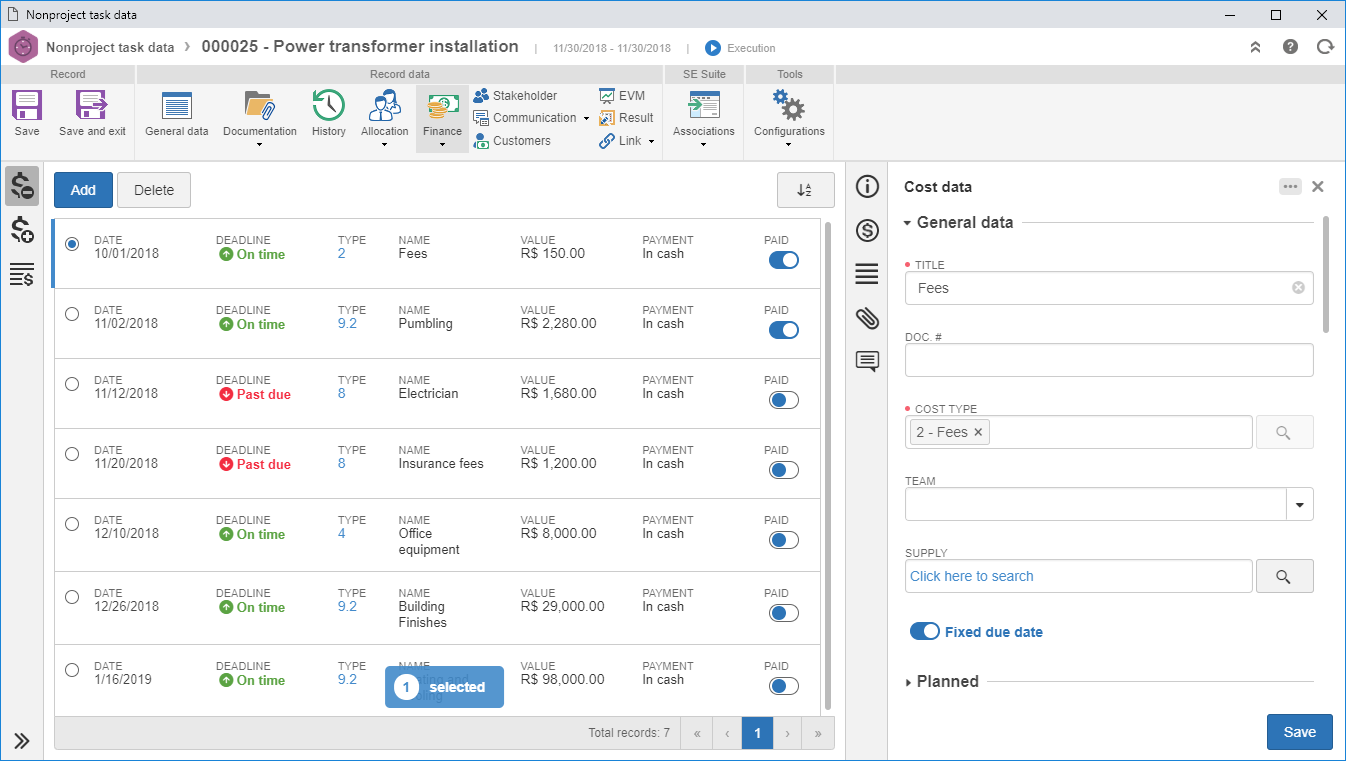This screenshot has width=1346, height=761.
Task: Click the Add button
Action: tap(83, 190)
